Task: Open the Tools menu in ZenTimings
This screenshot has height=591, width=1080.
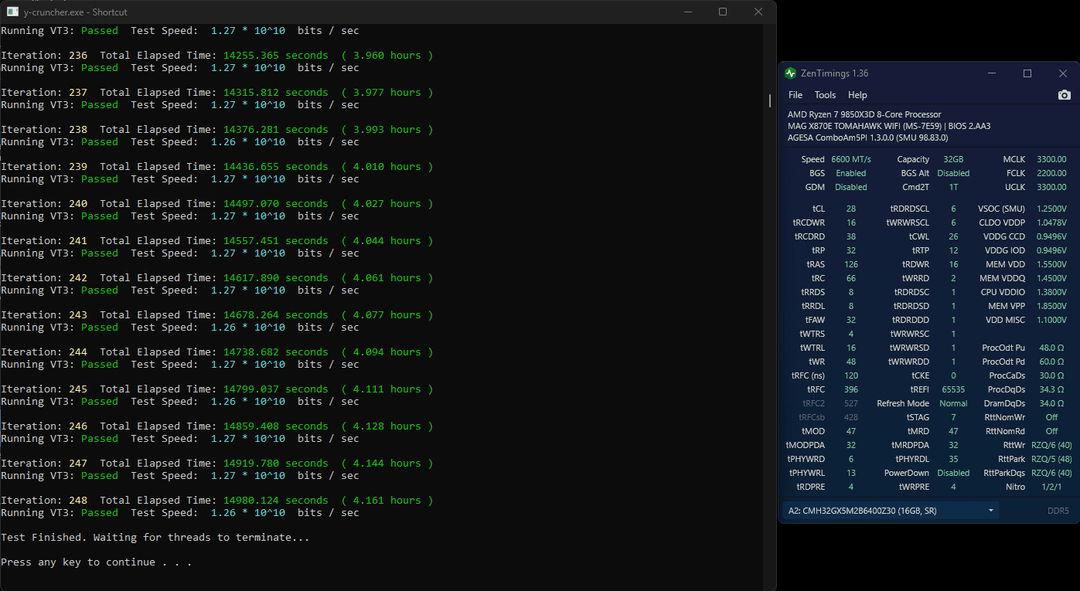Action: tap(825, 95)
